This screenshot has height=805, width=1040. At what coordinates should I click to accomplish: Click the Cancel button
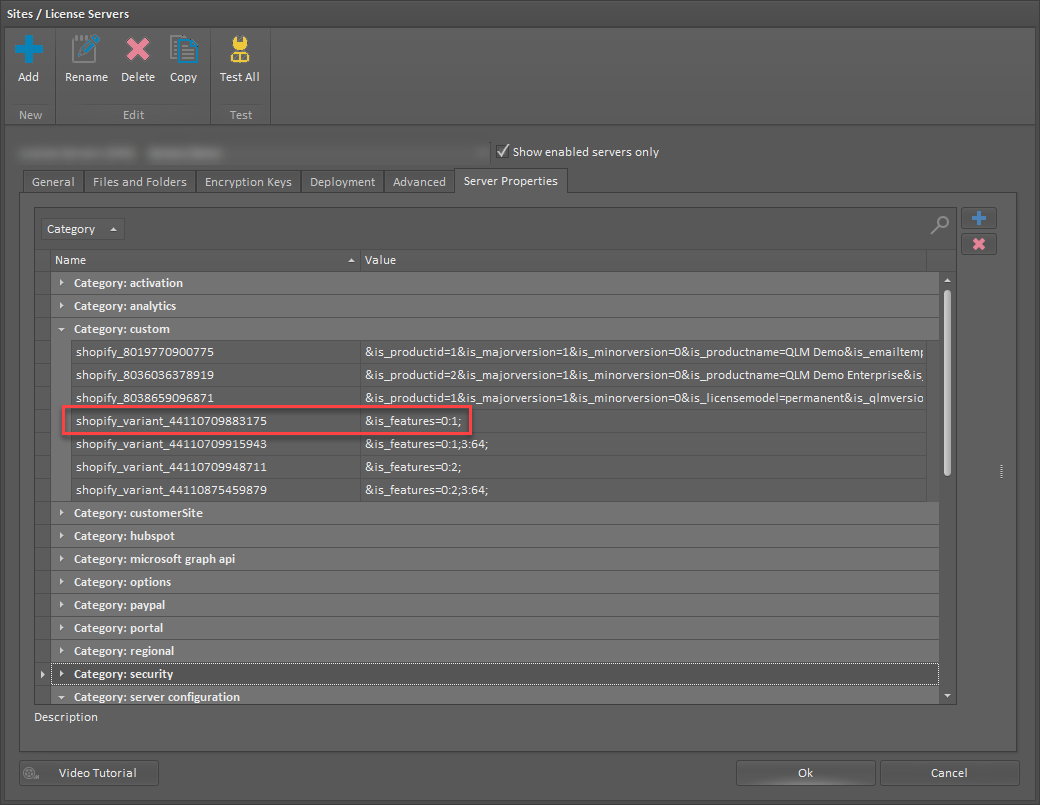click(949, 773)
